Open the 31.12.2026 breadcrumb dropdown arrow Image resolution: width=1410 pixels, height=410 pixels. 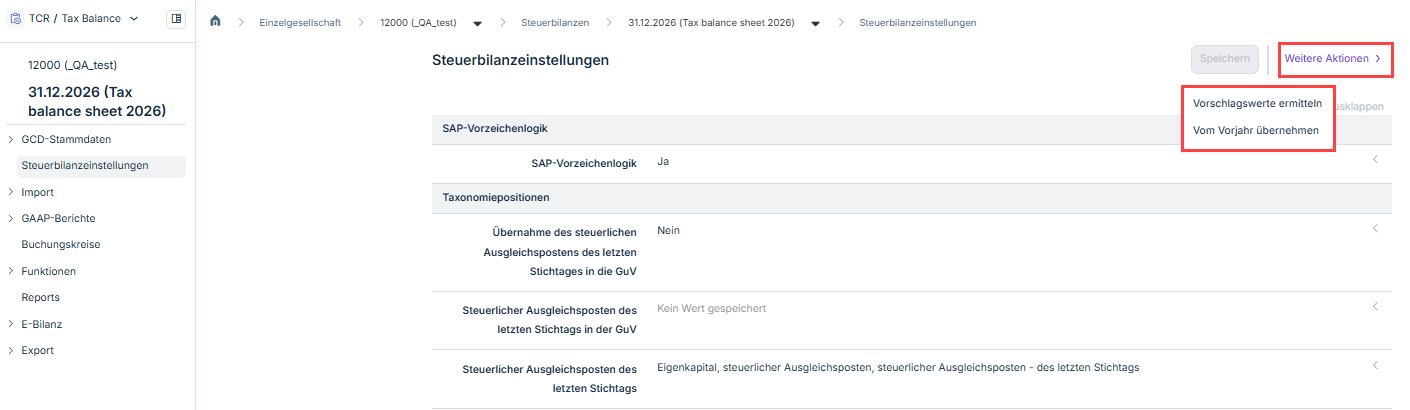(816, 23)
